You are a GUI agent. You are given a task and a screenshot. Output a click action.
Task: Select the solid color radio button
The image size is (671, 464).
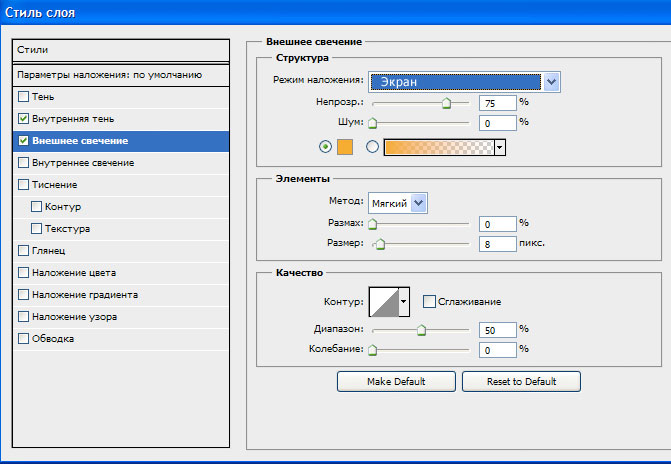[x=326, y=147]
